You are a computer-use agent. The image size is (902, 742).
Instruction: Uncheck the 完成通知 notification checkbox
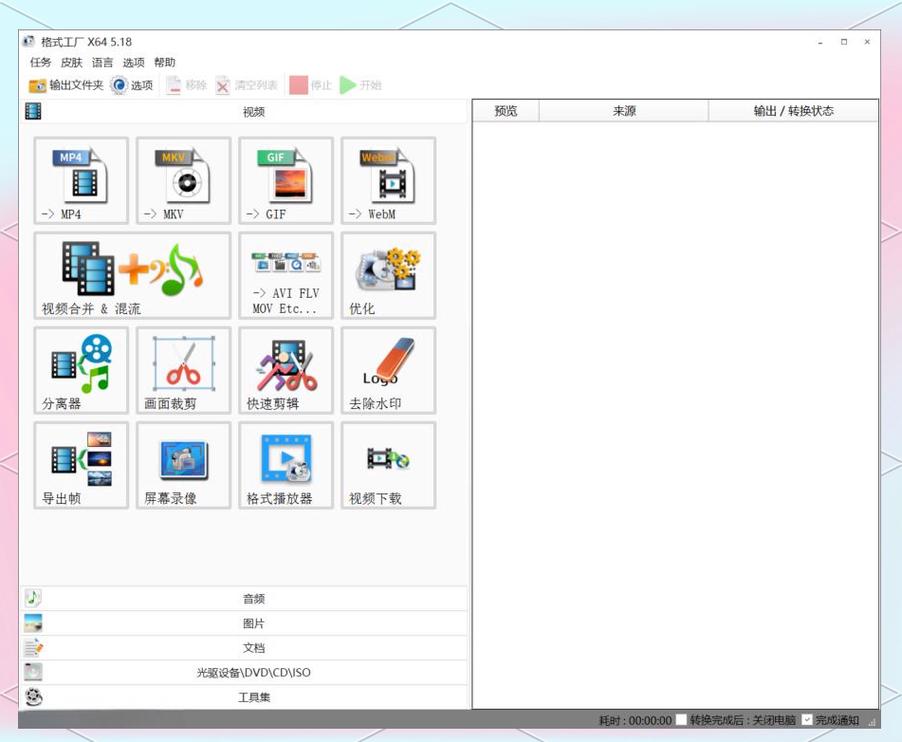807,720
